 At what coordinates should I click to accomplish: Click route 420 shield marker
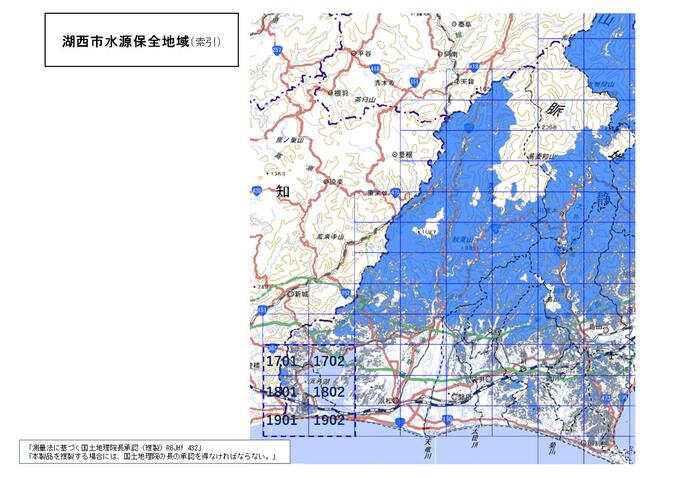click(257, 191)
